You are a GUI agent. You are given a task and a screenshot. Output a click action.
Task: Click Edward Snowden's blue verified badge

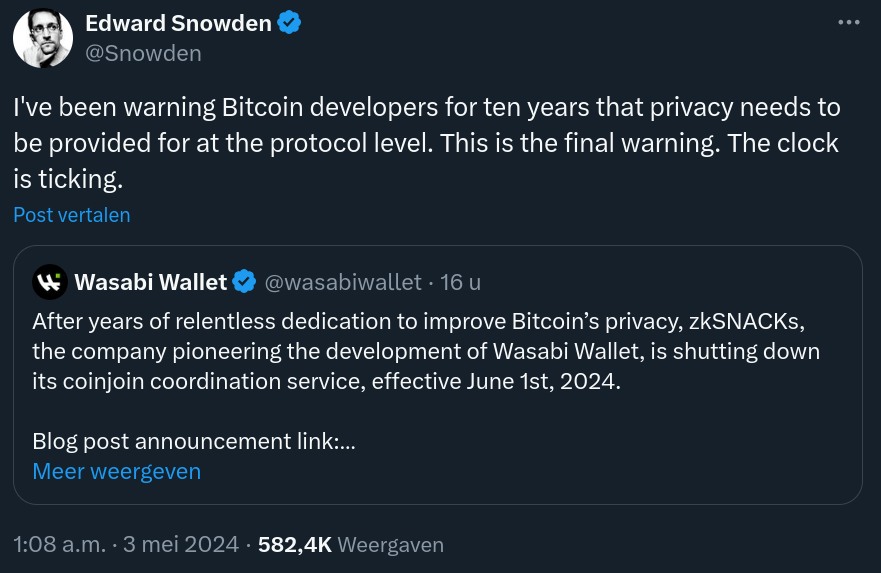289,23
